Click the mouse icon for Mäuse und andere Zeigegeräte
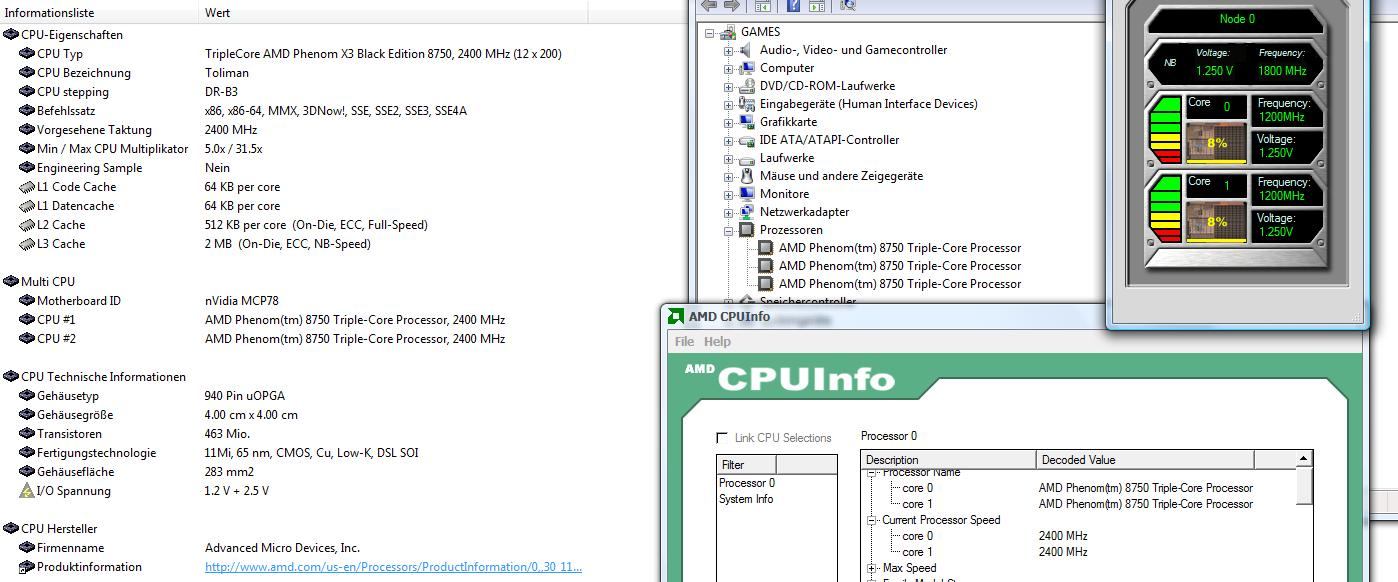The image size is (1398, 582). (746, 176)
